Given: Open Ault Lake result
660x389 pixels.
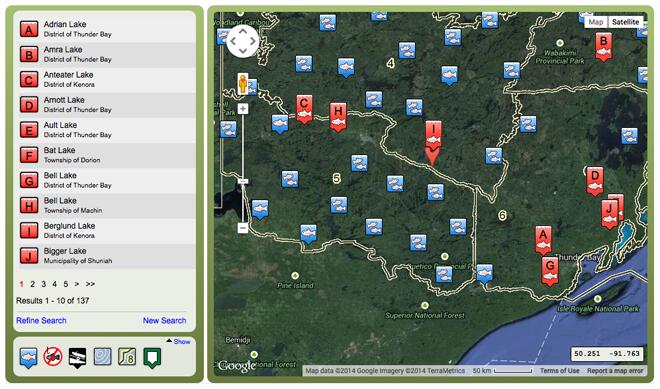Looking at the screenshot, I should 107,130.
